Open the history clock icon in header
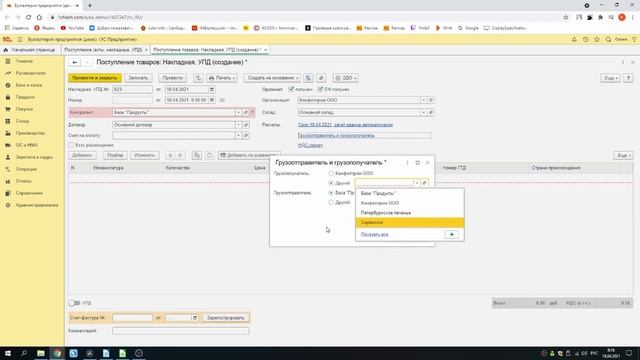Screen dimensions: 640x360 [585, 40]
